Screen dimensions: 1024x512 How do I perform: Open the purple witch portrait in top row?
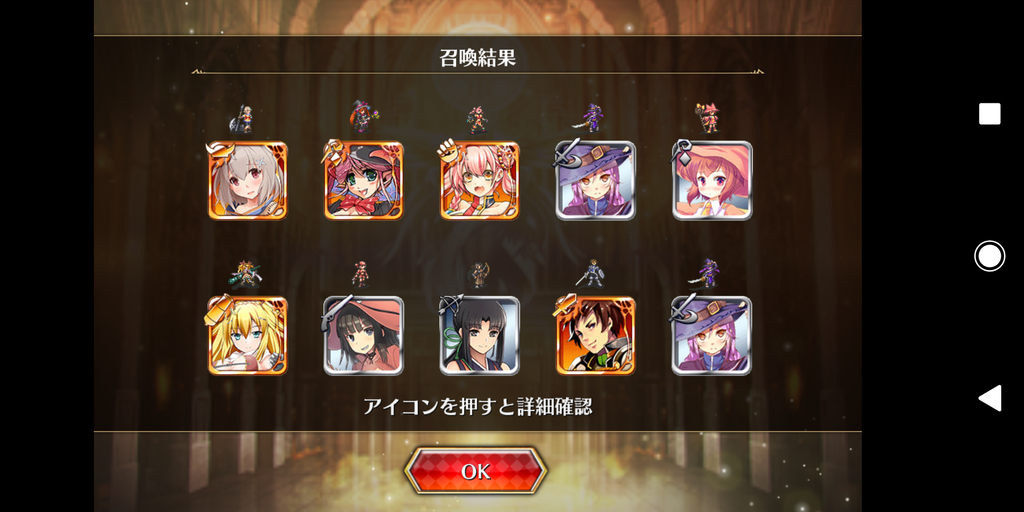click(x=596, y=180)
